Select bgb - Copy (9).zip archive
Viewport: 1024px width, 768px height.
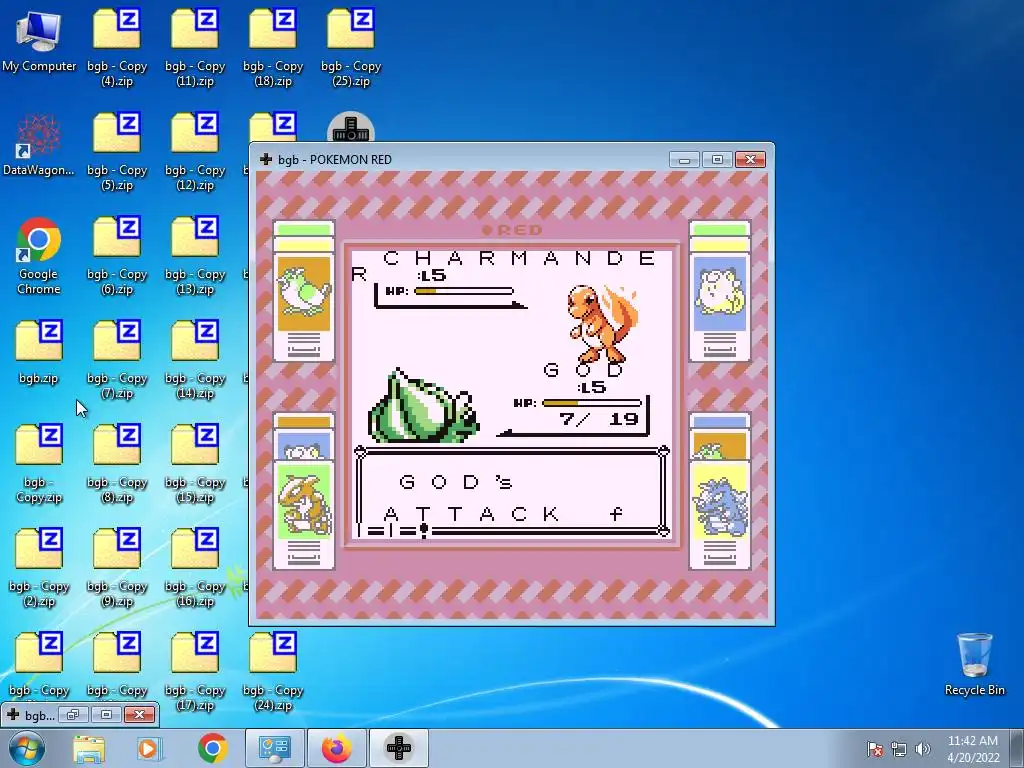pyautogui.click(x=117, y=568)
